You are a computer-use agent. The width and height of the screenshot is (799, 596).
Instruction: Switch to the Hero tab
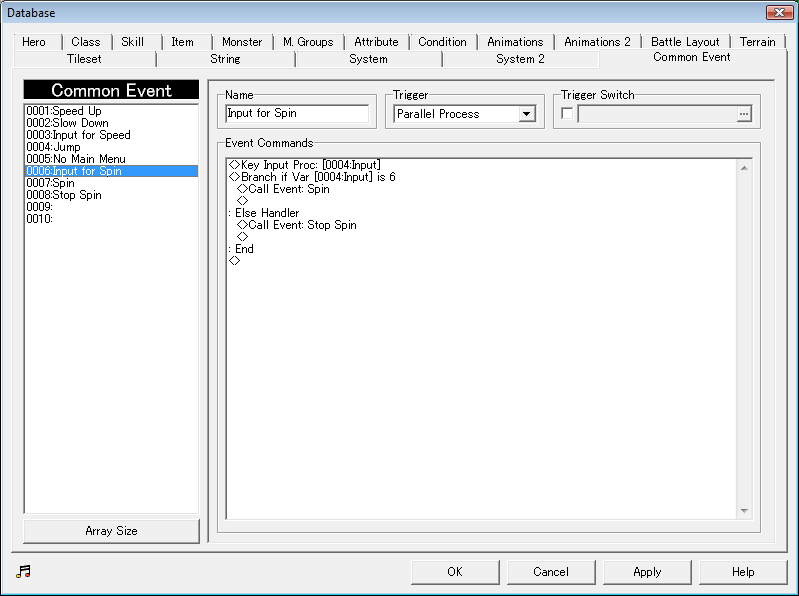point(34,42)
